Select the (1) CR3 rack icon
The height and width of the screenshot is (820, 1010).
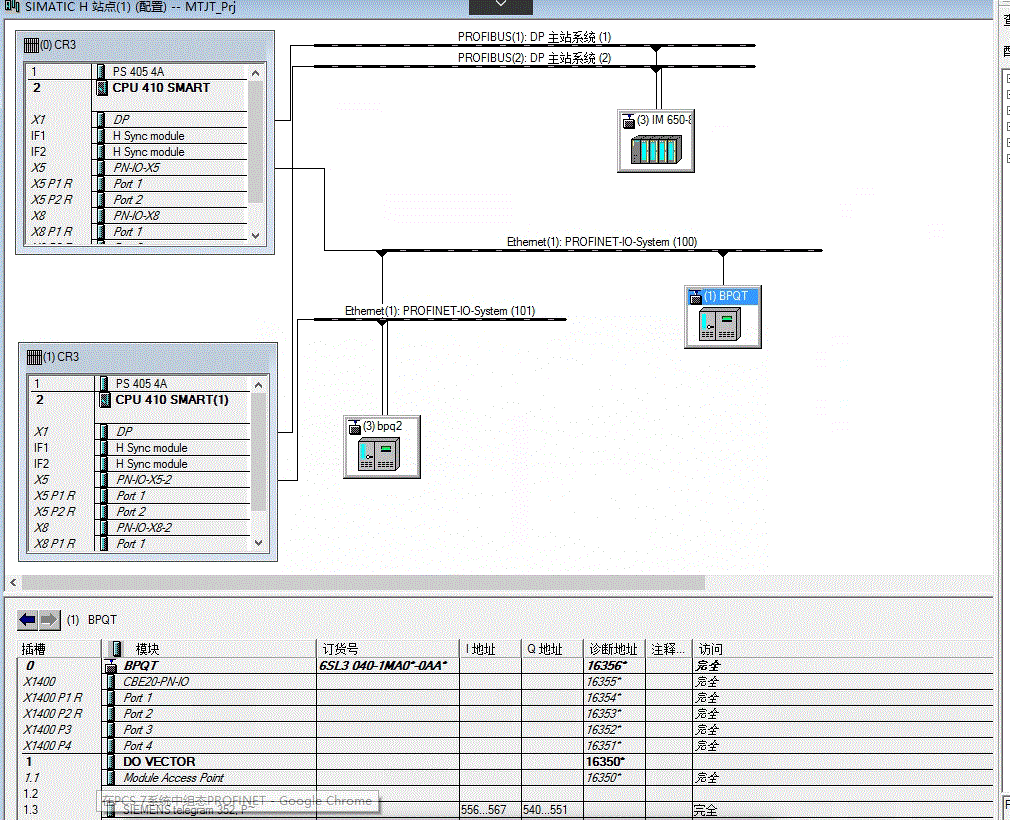coord(34,357)
